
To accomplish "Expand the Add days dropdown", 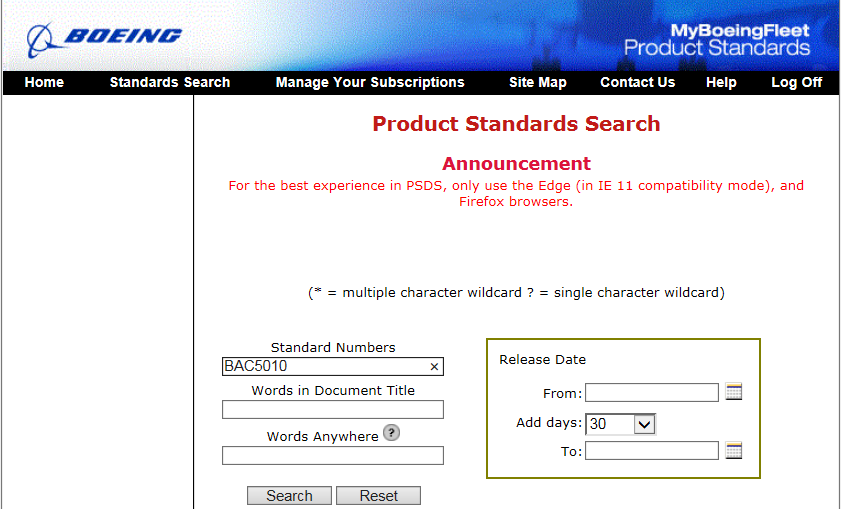I will [x=644, y=424].
